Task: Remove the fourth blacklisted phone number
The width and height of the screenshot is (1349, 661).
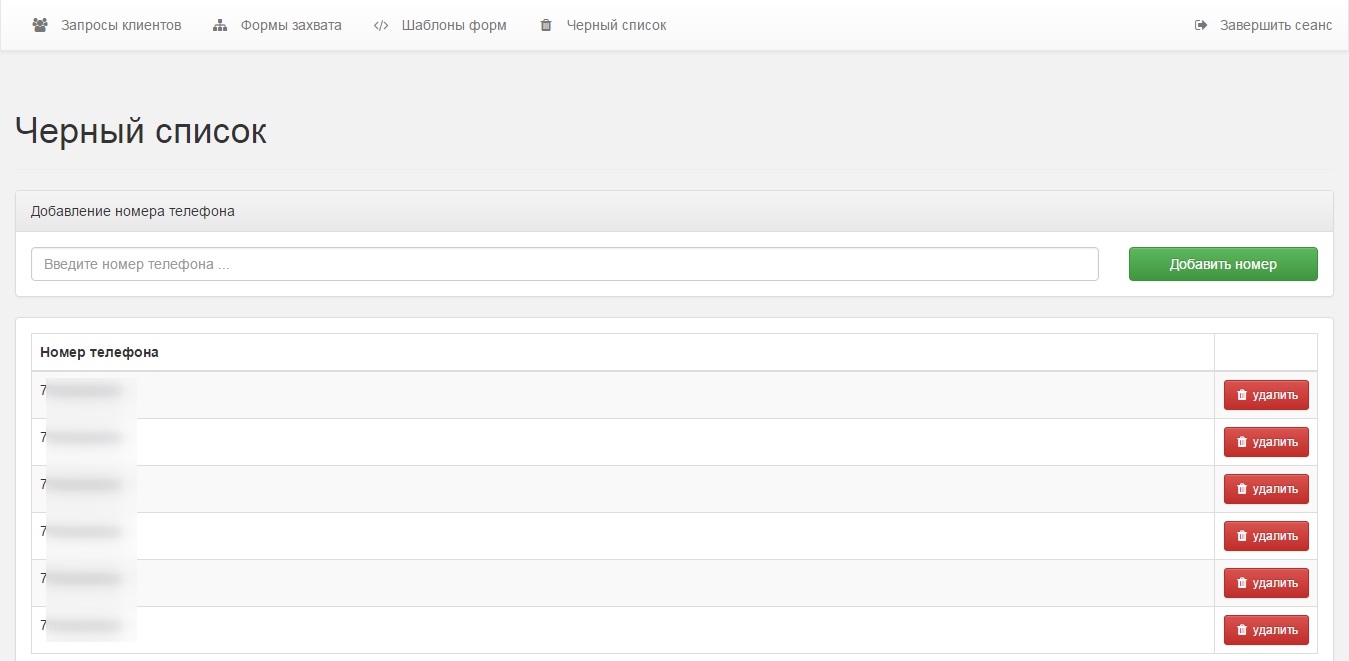Action: (1266, 536)
